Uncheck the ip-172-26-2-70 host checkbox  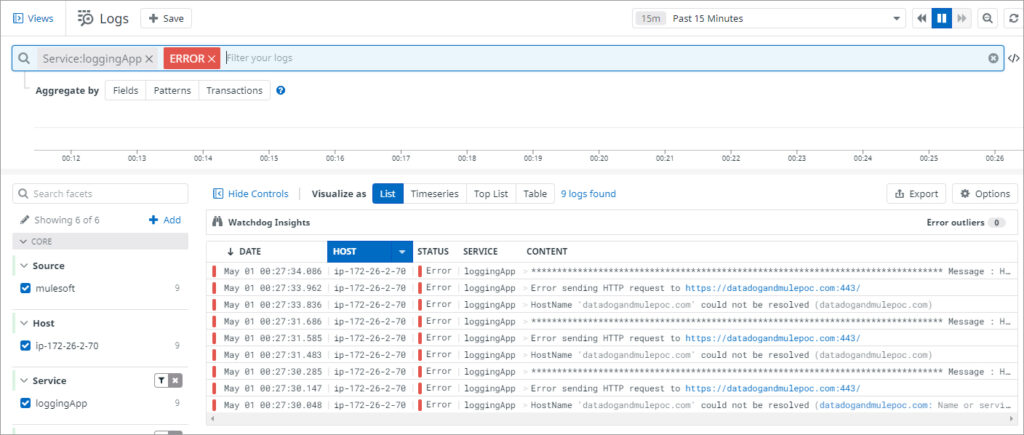click(x=25, y=346)
